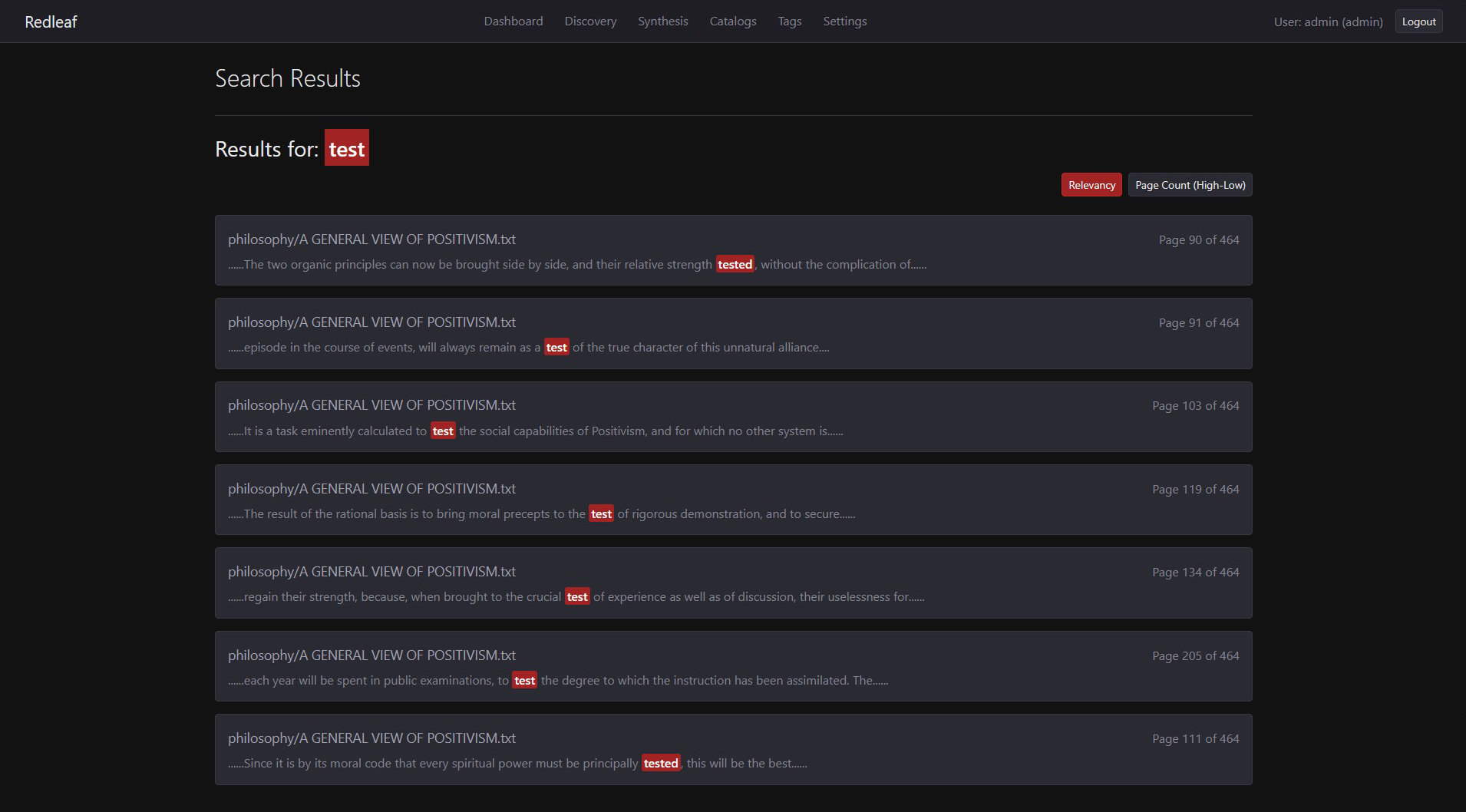The image size is (1466, 812).
Task: Open Settings from the navbar
Action: point(844,21)
